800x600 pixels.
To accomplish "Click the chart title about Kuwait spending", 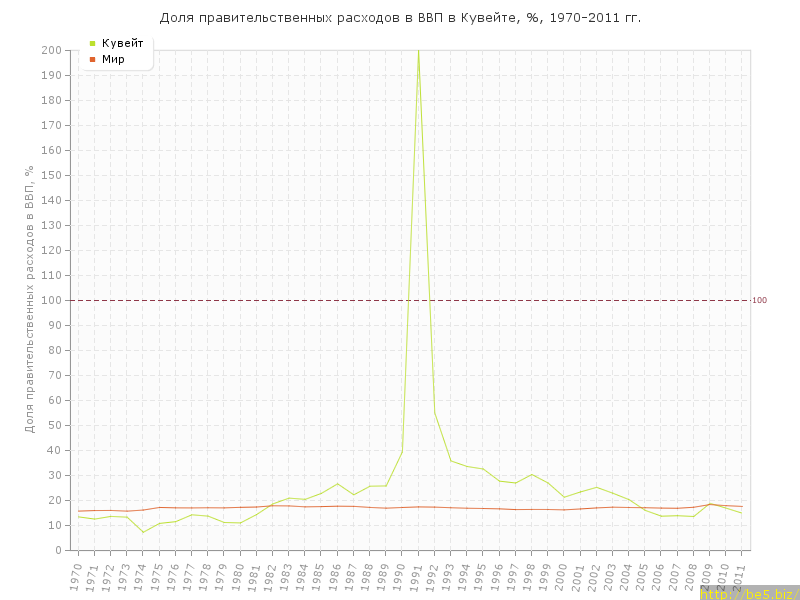I will [x=400, y=18].
